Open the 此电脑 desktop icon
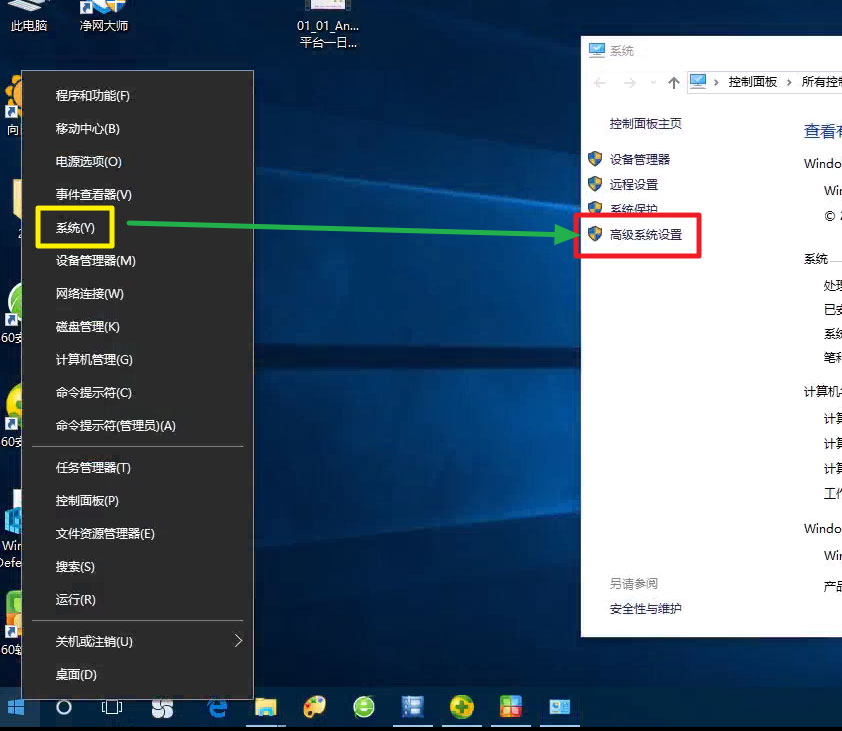842x731 pixels. coord(28,16)
